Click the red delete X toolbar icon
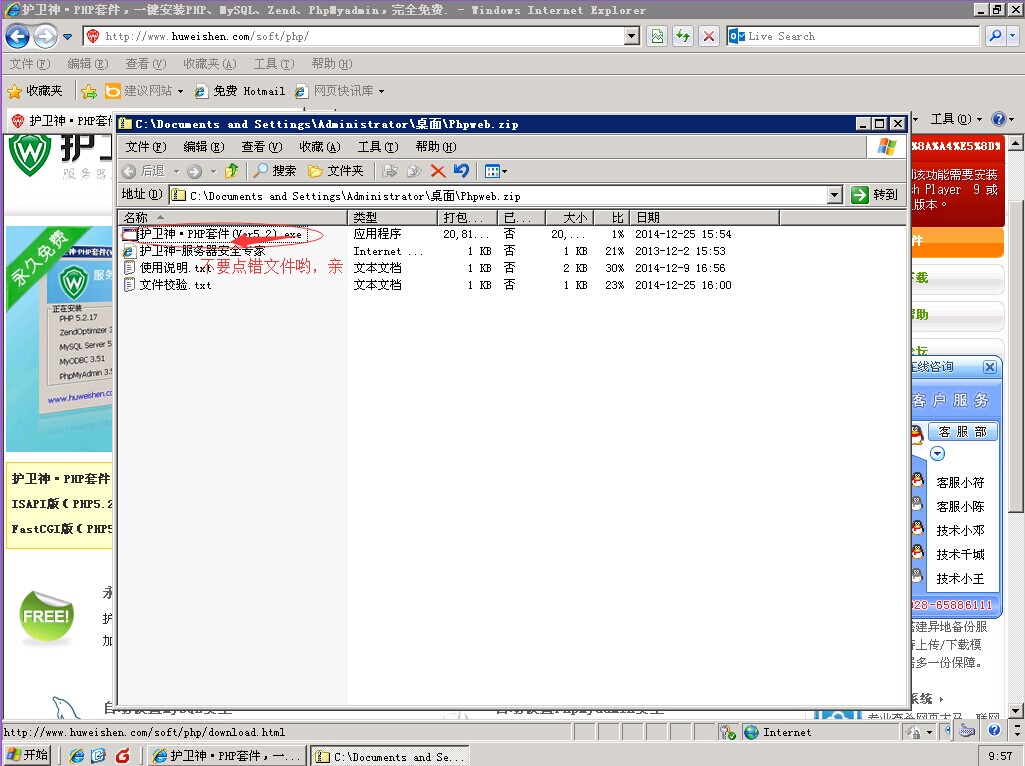Screen dimensions: 1025x766 (438, 171)
